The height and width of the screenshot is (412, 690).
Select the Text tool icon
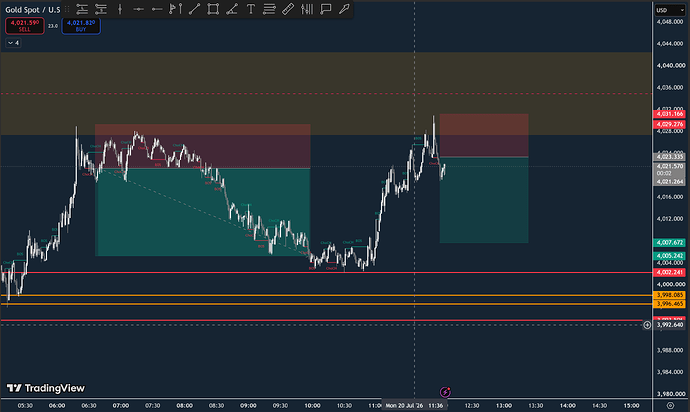(x=250, y=9)
